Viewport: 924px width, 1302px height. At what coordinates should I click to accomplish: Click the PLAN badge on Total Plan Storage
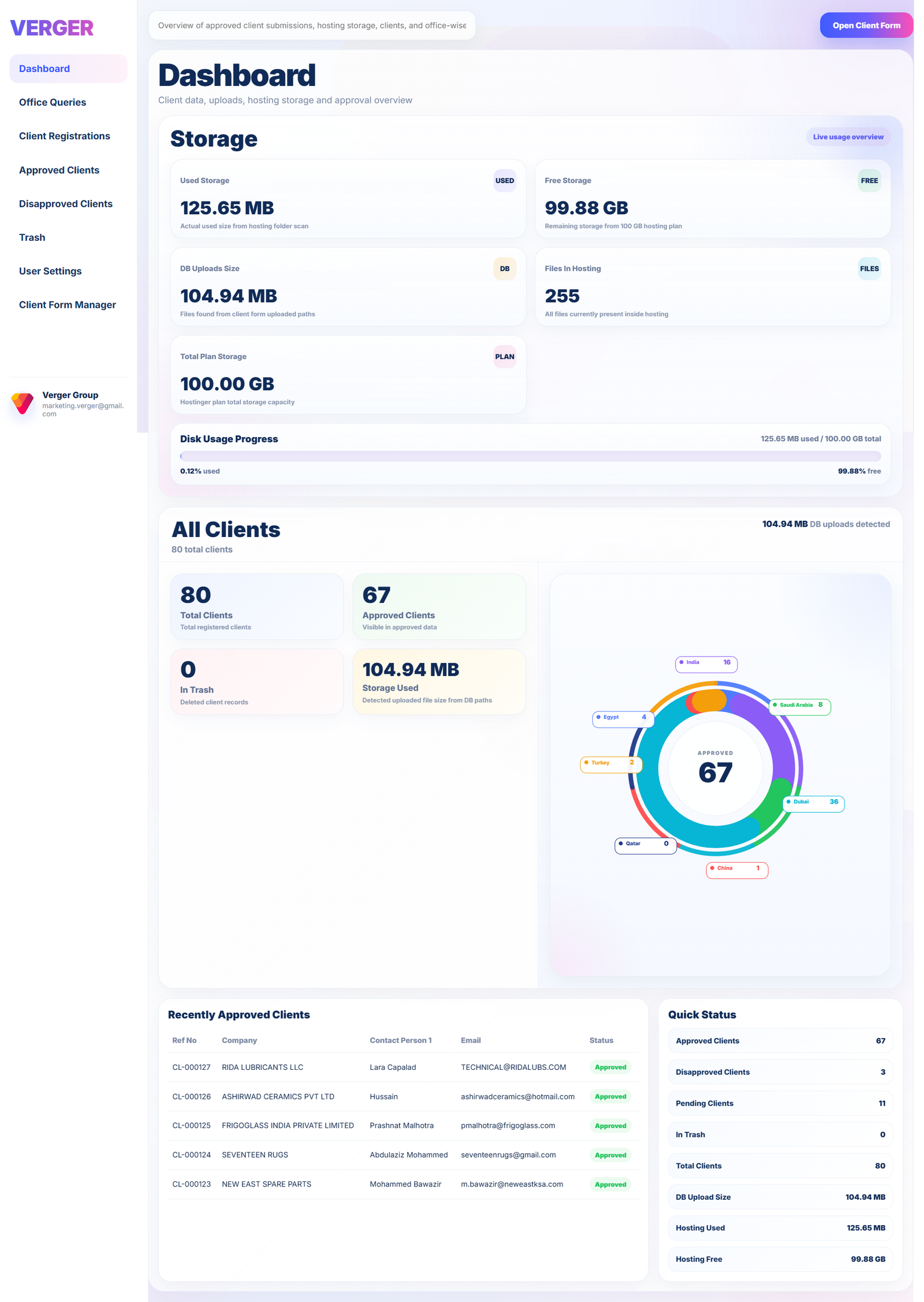point(504,356)
